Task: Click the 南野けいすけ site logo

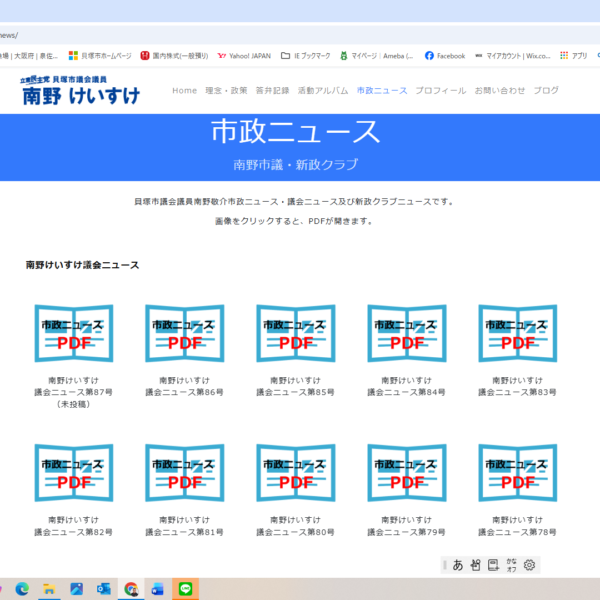Action: tap(80, 91)
